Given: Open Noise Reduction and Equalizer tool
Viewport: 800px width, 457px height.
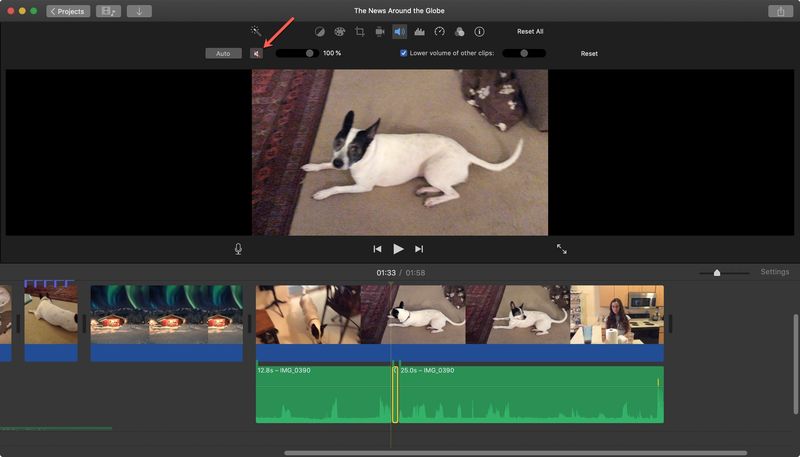Looking at the screenshot, I should click(x=419, y=32).
